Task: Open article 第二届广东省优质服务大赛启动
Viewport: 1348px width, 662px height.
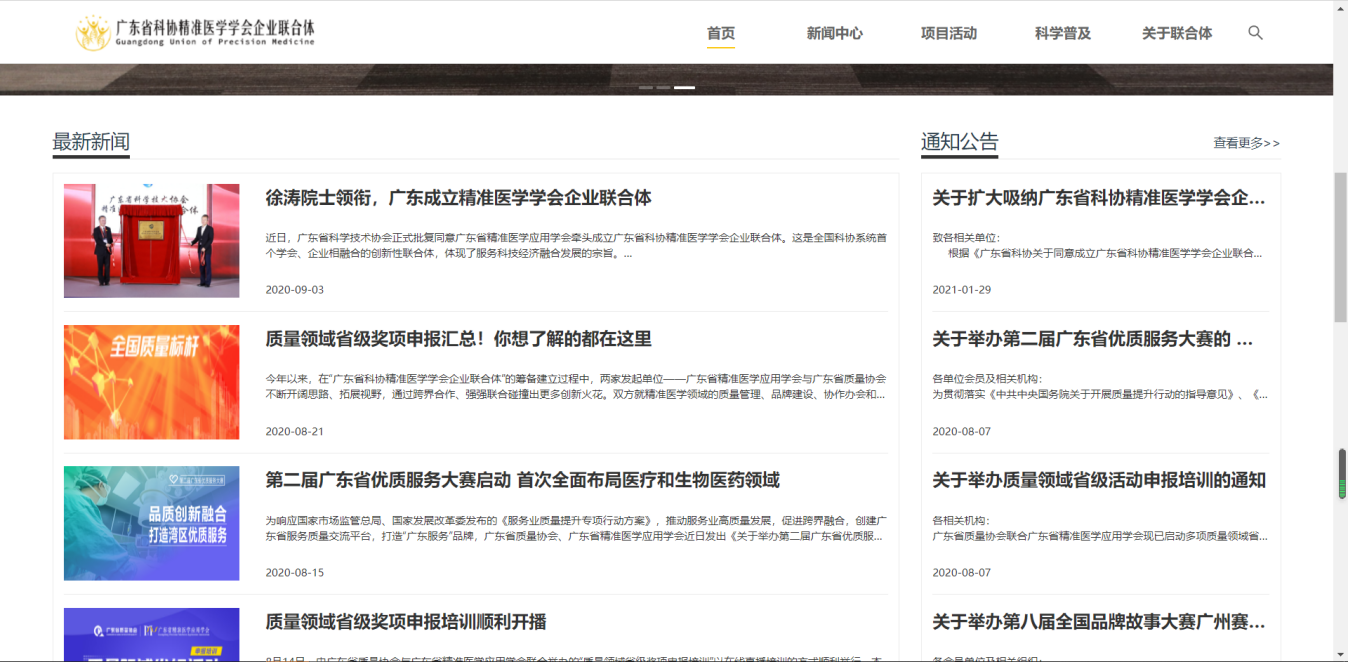Action: [522, 480]
